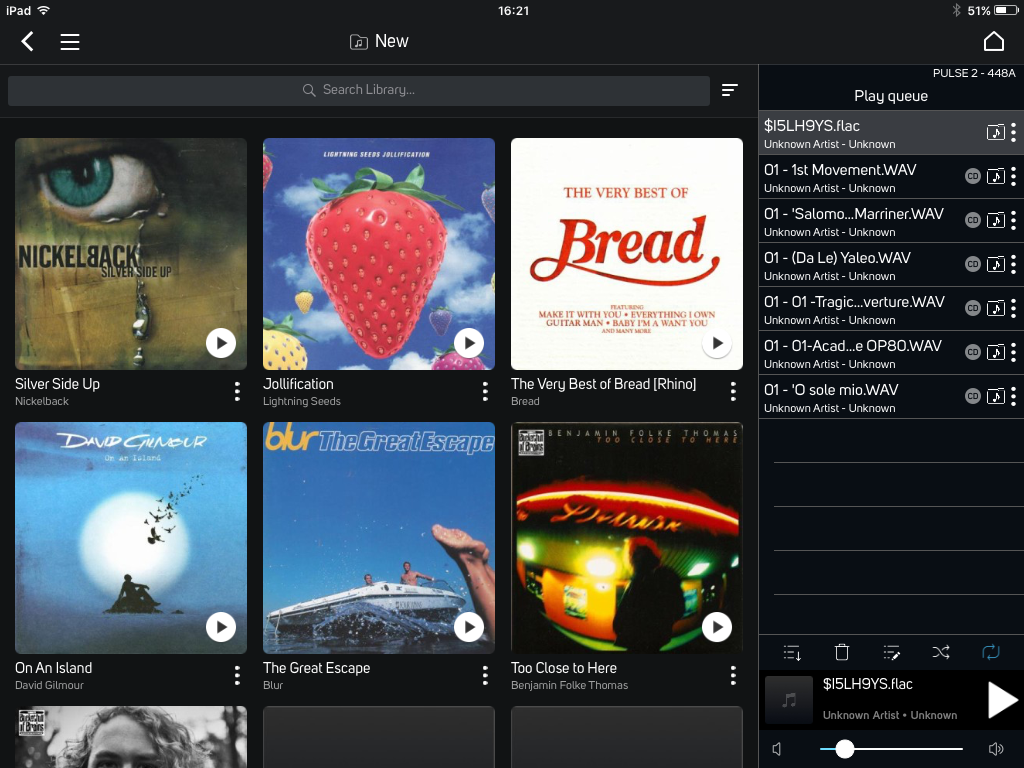Click the Wi-Fi status icon

(44, 10)
